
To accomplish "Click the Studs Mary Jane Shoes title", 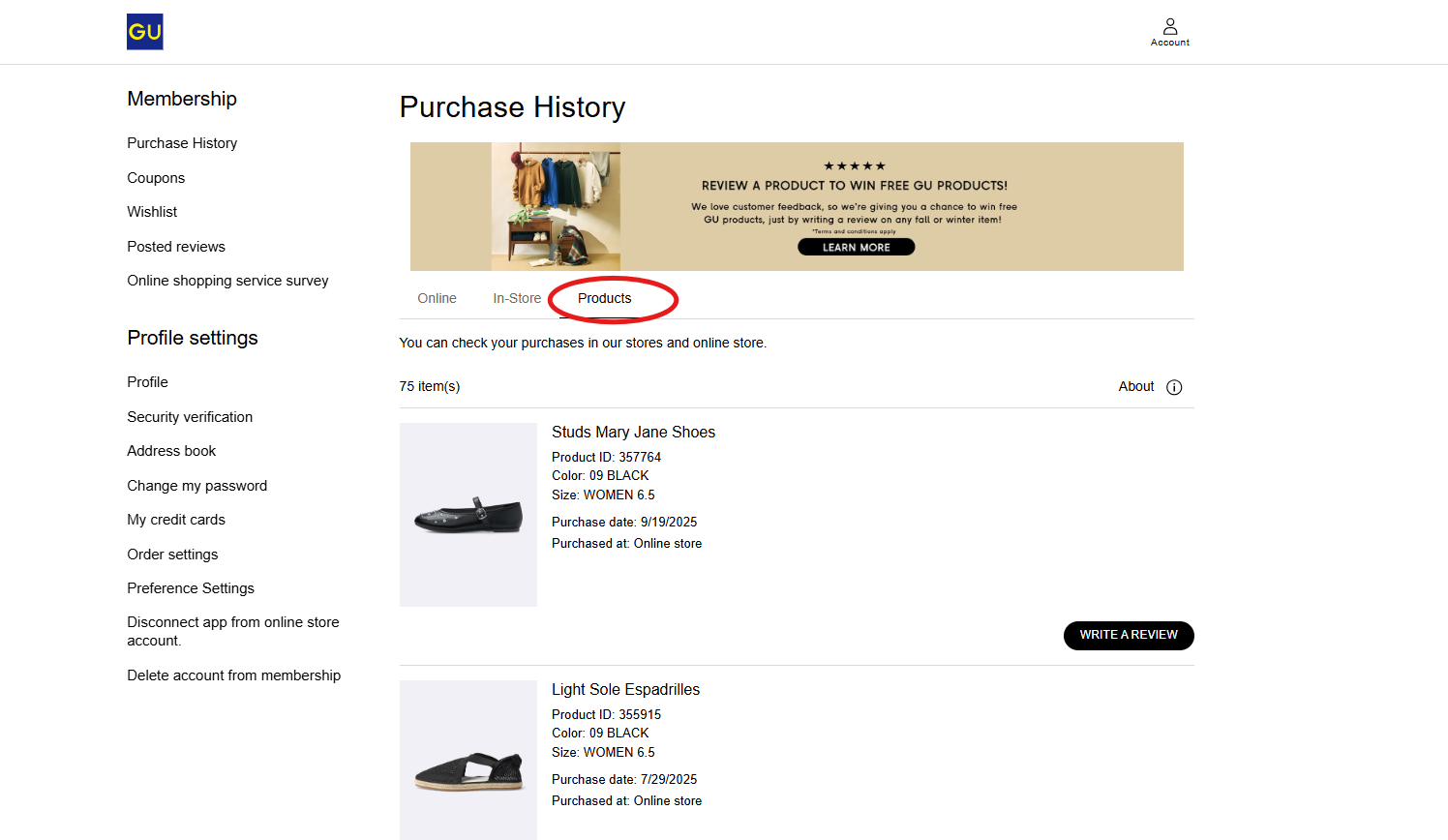I will 633,433.
